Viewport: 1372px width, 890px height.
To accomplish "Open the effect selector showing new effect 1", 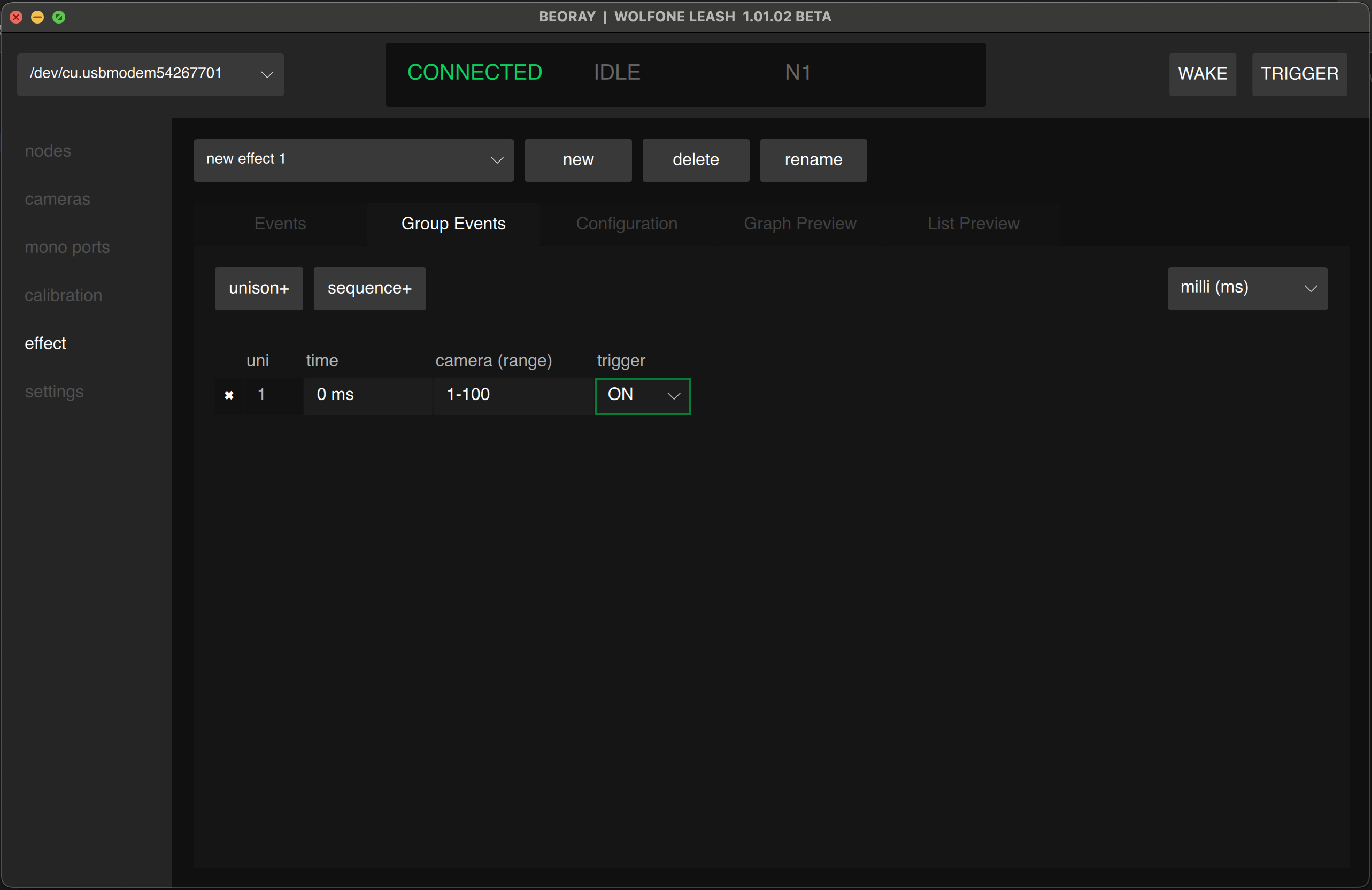I will 353,160.
